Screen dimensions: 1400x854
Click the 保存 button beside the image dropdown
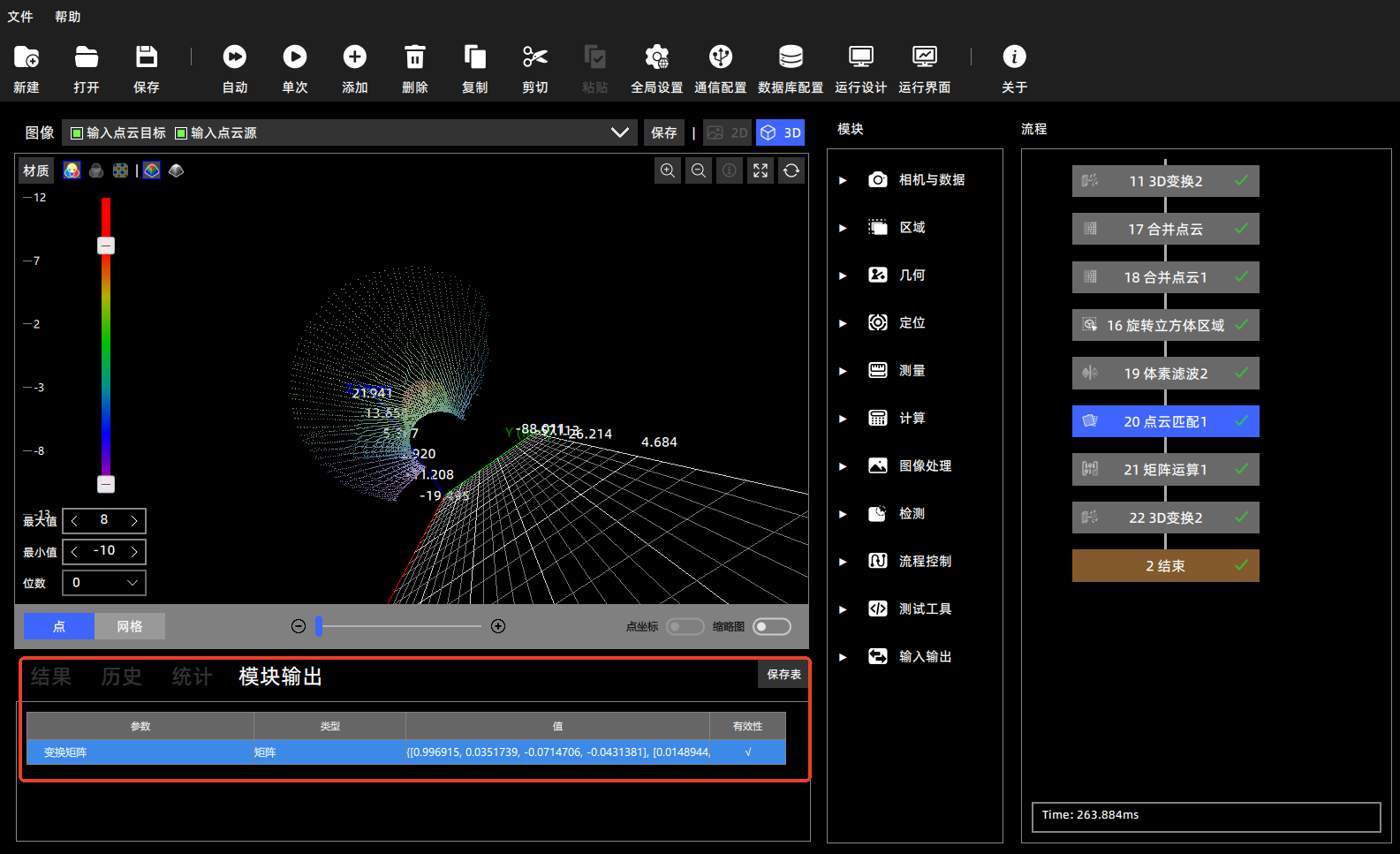[664, 132]
